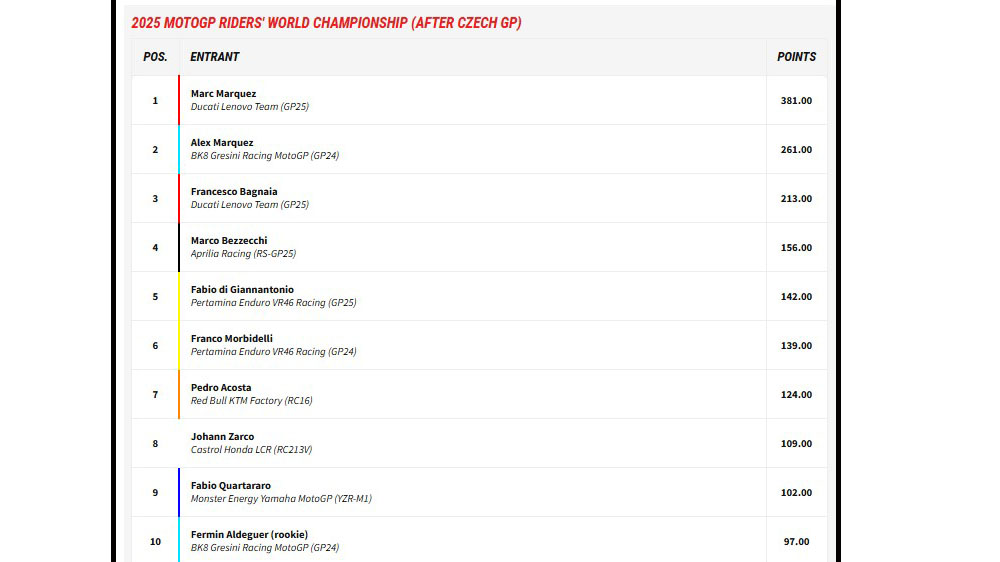The width and height of the screenshot is (1000, 562).
Task: Click the POINTS column header
Action: coord(796,57)
